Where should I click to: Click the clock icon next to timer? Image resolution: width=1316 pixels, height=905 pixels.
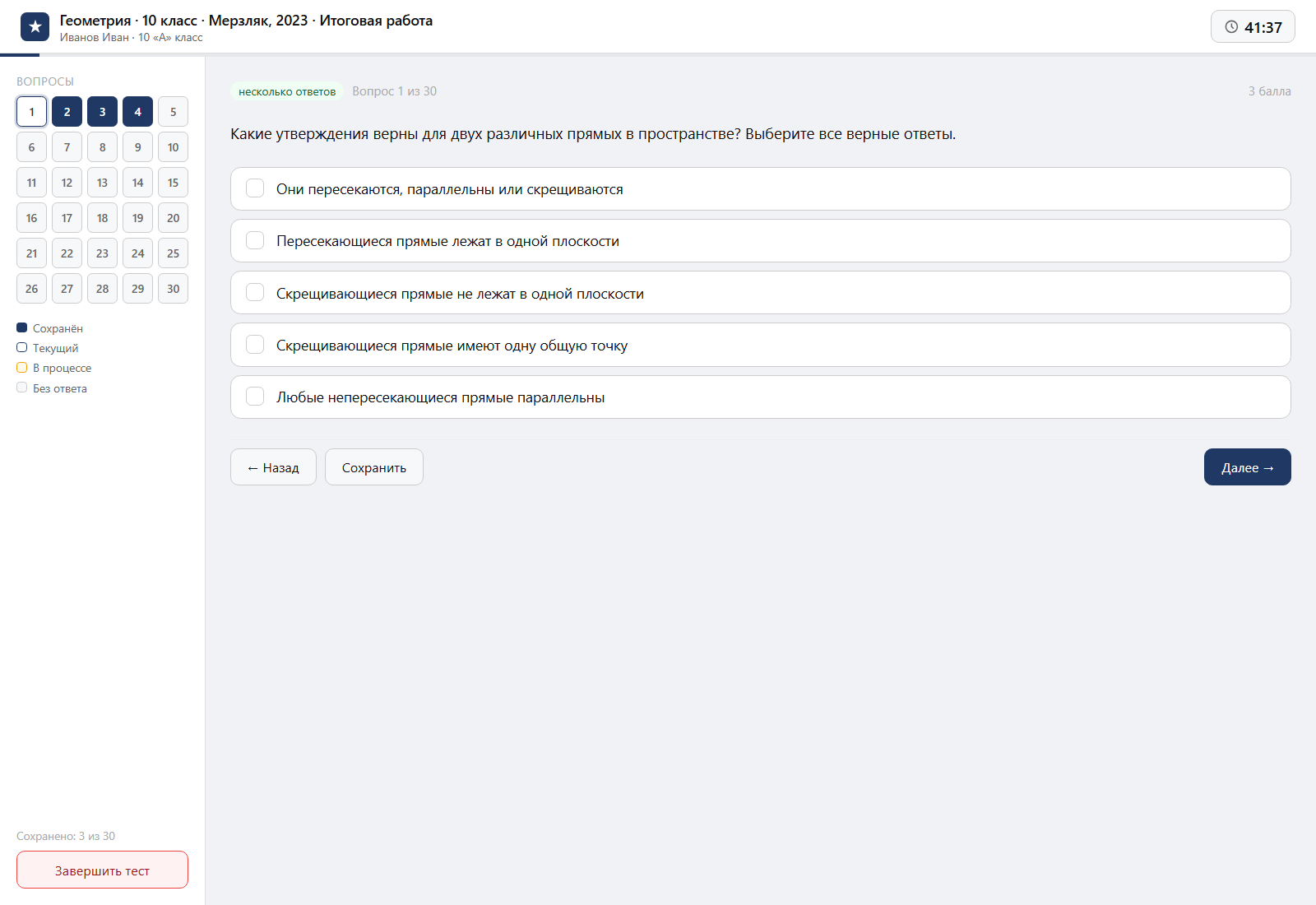(1231, 27)
